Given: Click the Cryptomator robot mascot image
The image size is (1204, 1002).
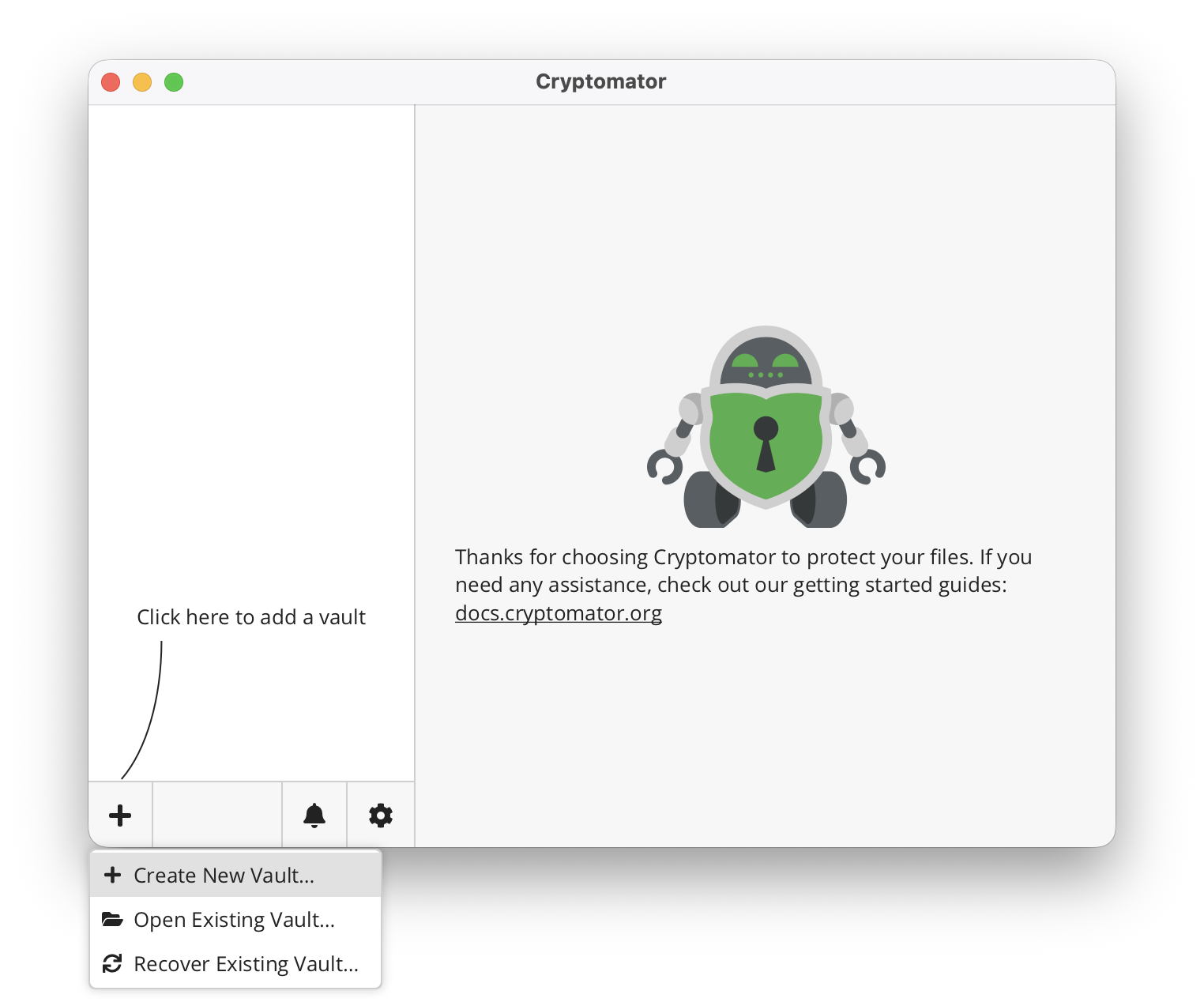Looking at the screenshot, I should pos(766,427).
